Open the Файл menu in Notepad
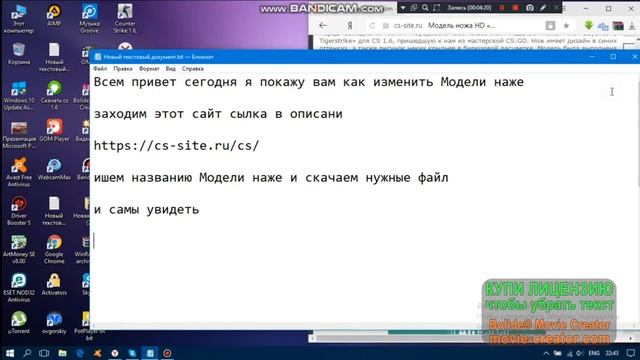 pyautogui.click(x=100, y=69)
